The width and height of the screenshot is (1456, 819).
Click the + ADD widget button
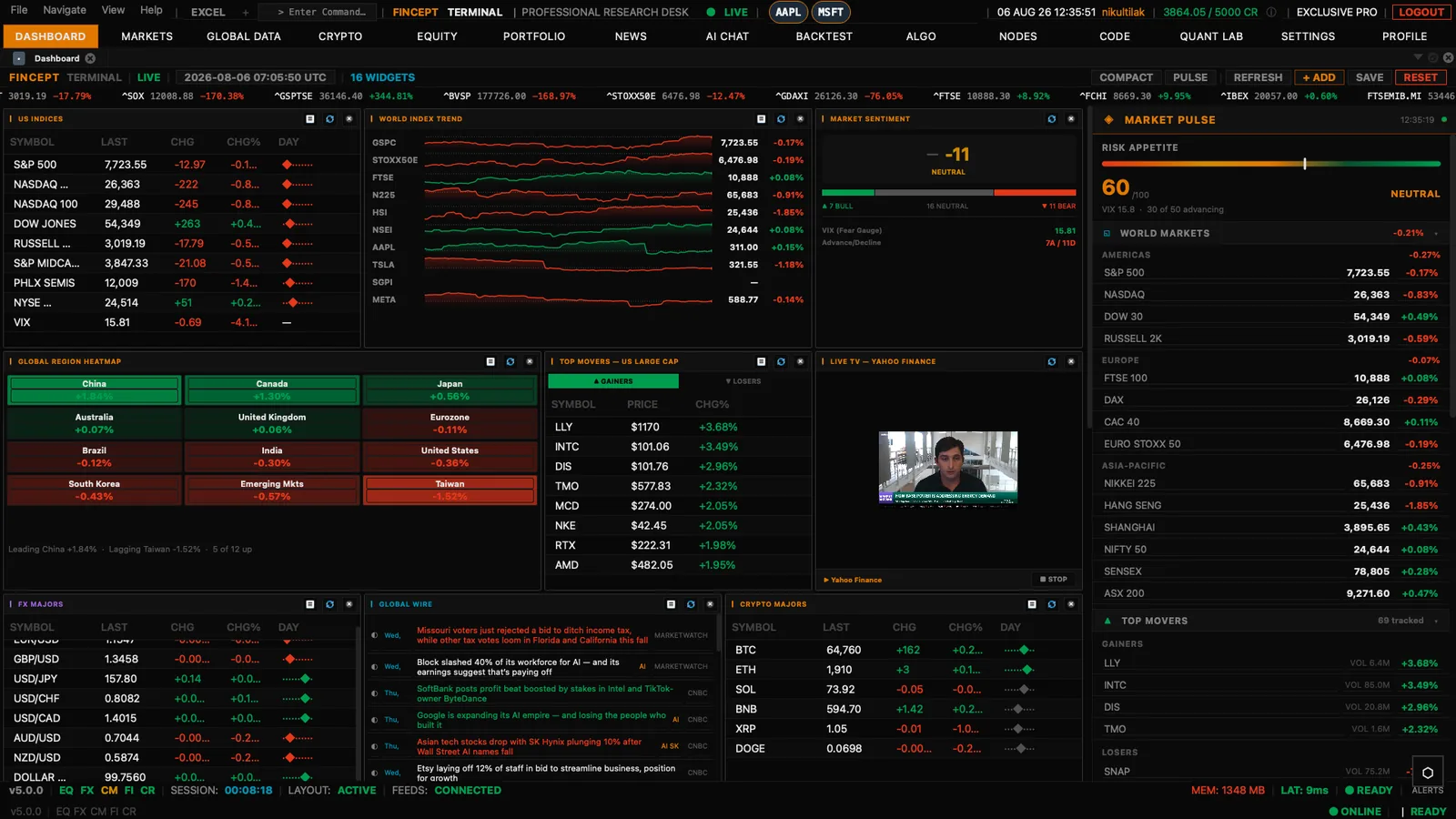click(1319, 77)
